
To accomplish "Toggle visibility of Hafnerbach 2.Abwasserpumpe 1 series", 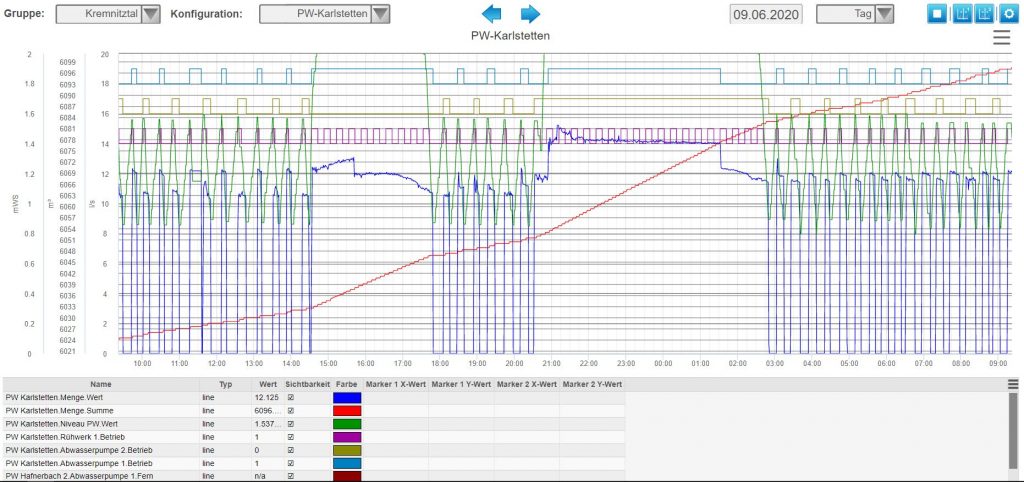I will (x=291, y=476).
